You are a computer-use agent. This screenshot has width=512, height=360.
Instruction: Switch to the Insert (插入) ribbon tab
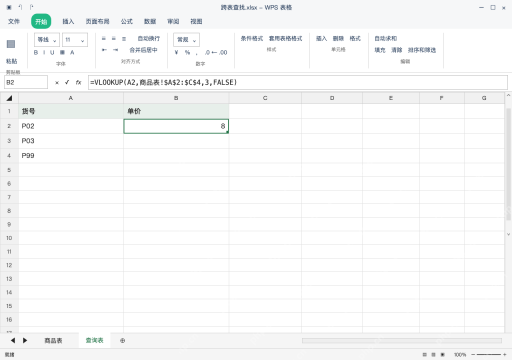coord(68,21)
